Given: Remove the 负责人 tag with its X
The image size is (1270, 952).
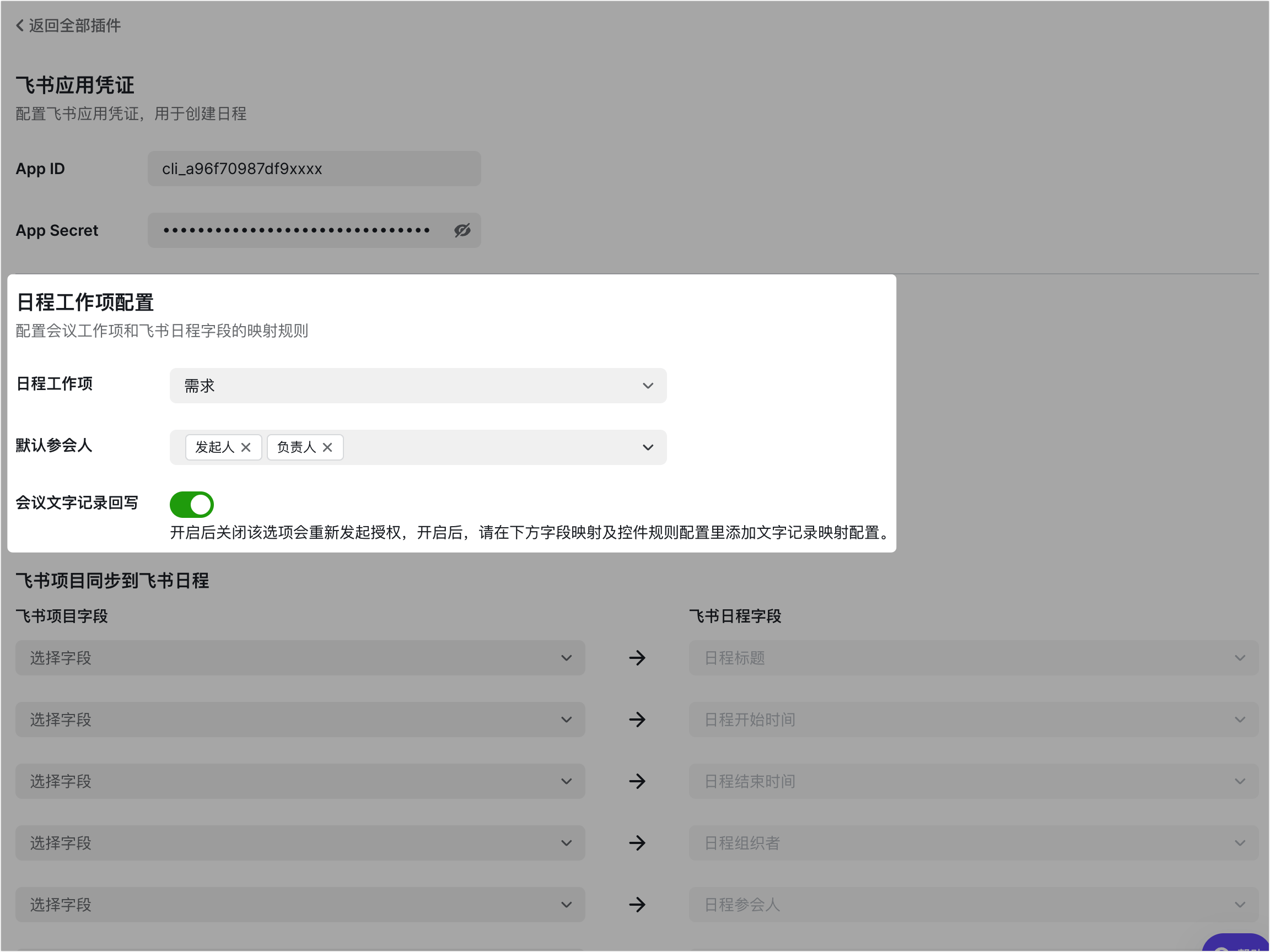Looking at the screenshot, I should point(327,447).
